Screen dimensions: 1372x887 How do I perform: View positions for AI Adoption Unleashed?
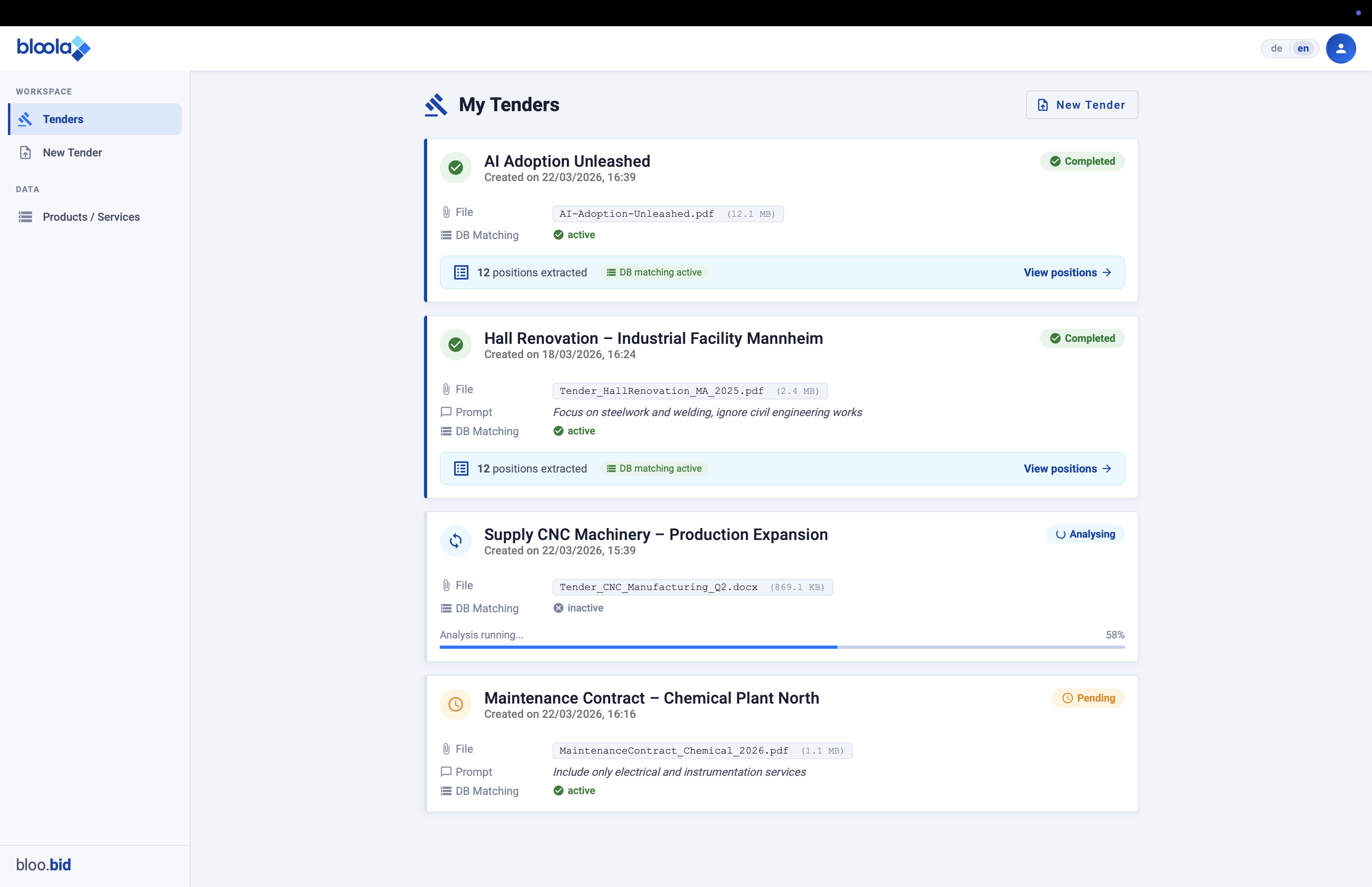tap(1067, 272)
